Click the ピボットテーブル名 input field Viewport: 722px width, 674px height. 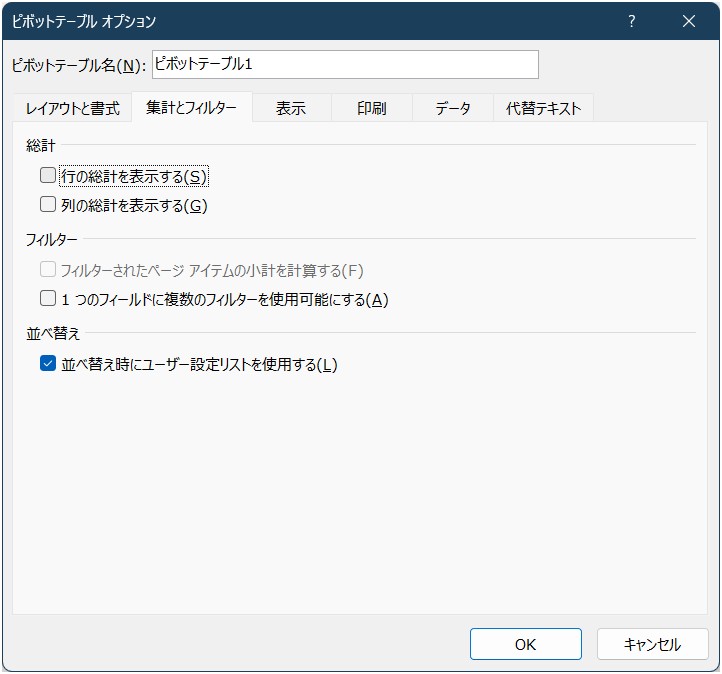(x=345, y=64)
